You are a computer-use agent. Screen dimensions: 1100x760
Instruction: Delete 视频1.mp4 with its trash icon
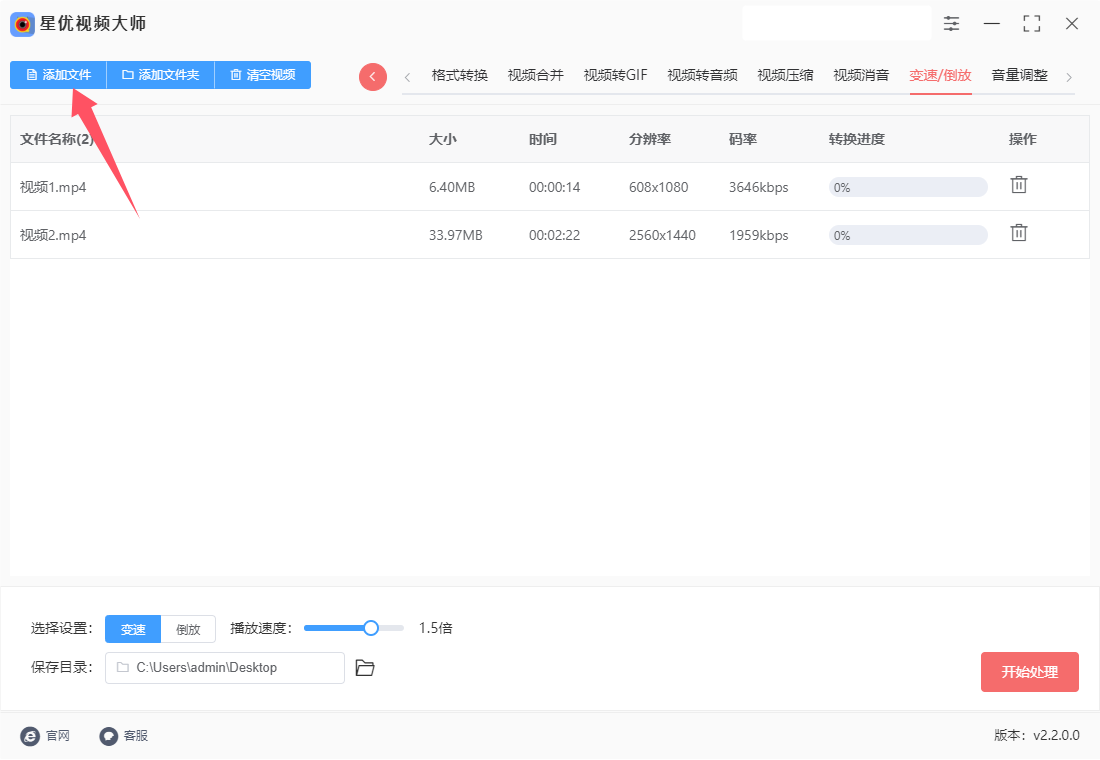[x=1019, y=185]
